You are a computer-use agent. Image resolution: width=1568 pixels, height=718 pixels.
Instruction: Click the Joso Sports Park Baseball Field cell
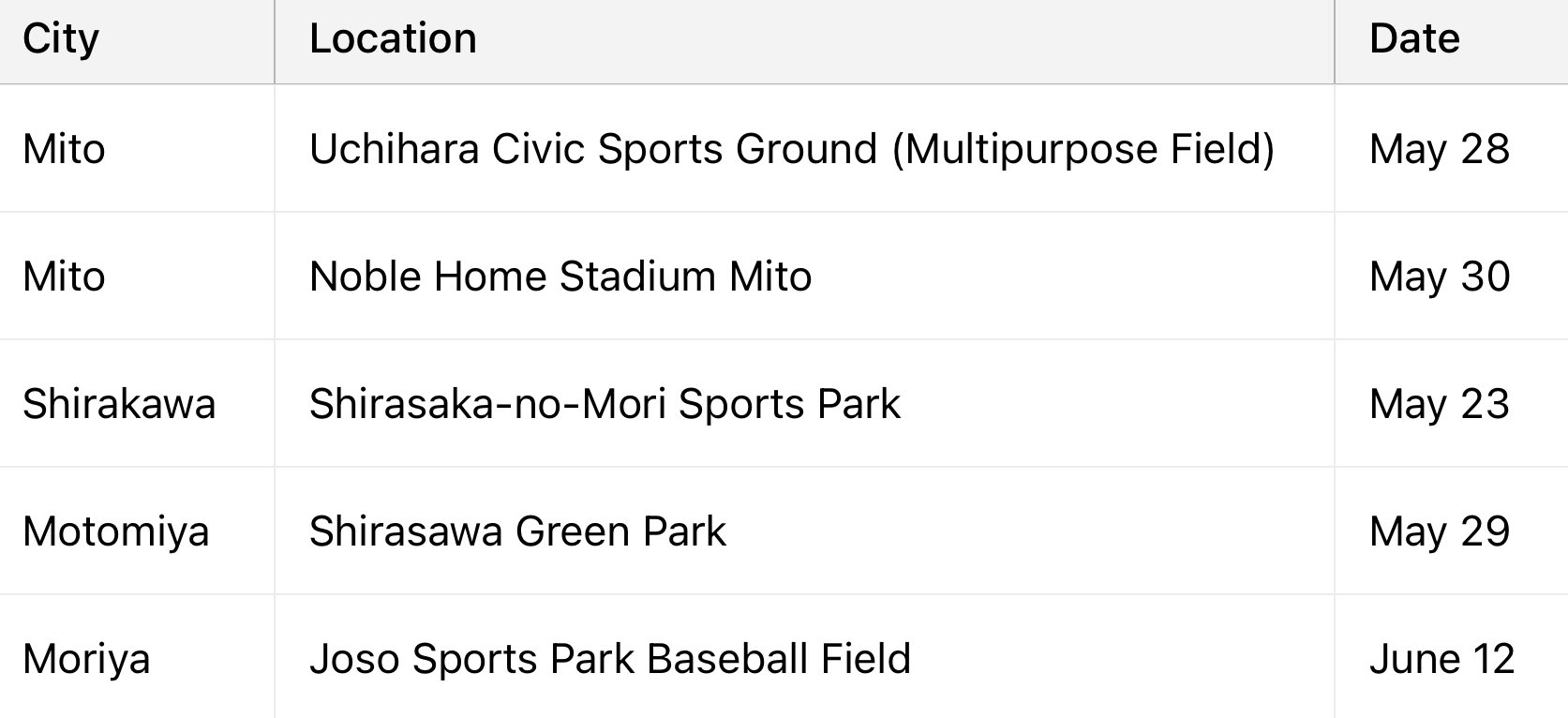pyautogui.click(x=609, y=659)
